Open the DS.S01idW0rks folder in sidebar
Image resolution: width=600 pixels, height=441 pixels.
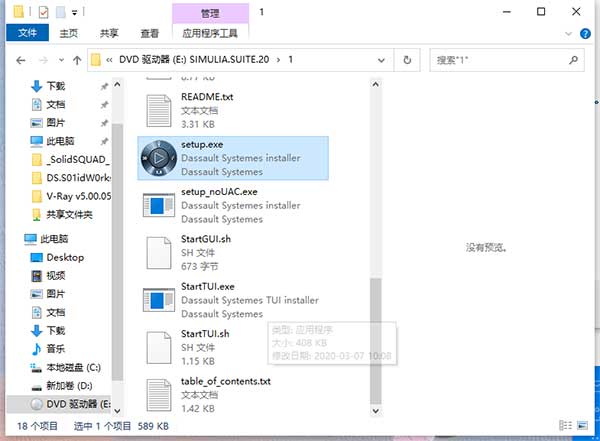[x=78, y=178]
